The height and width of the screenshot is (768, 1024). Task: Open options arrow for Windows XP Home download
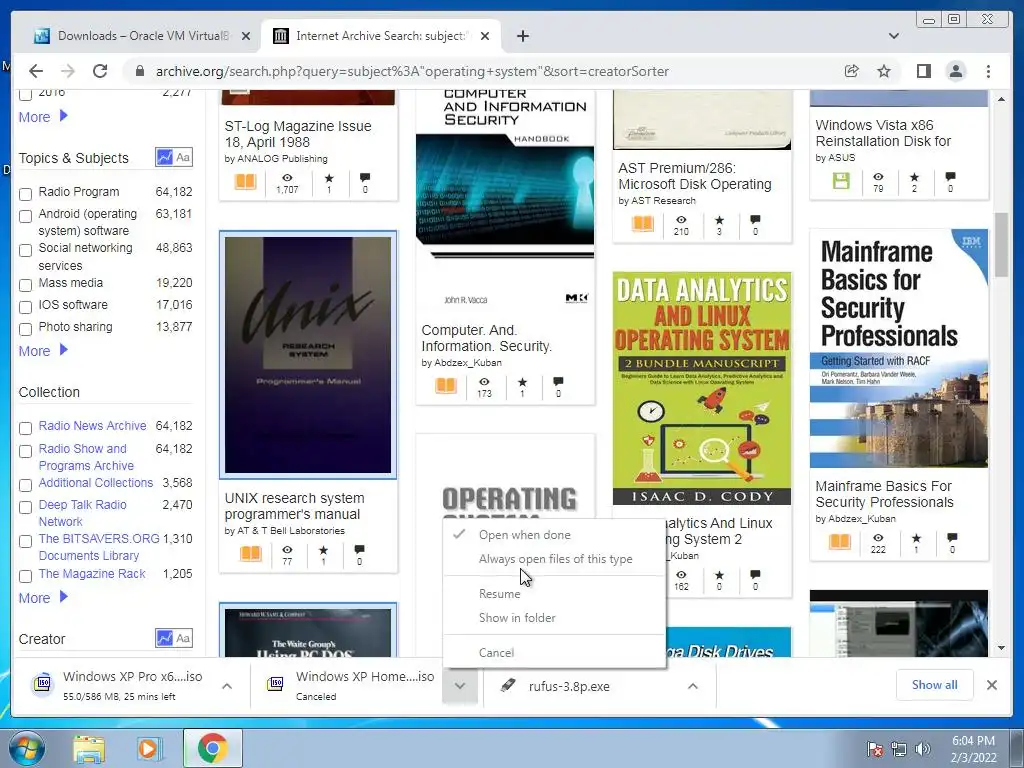pos(460,686)
